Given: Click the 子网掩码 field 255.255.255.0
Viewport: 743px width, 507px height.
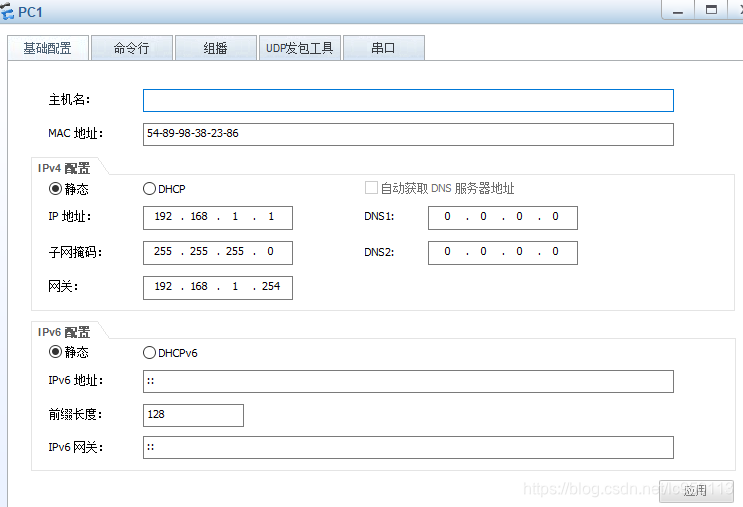Looking at the screenshot, I should click(x=217, y=253).
